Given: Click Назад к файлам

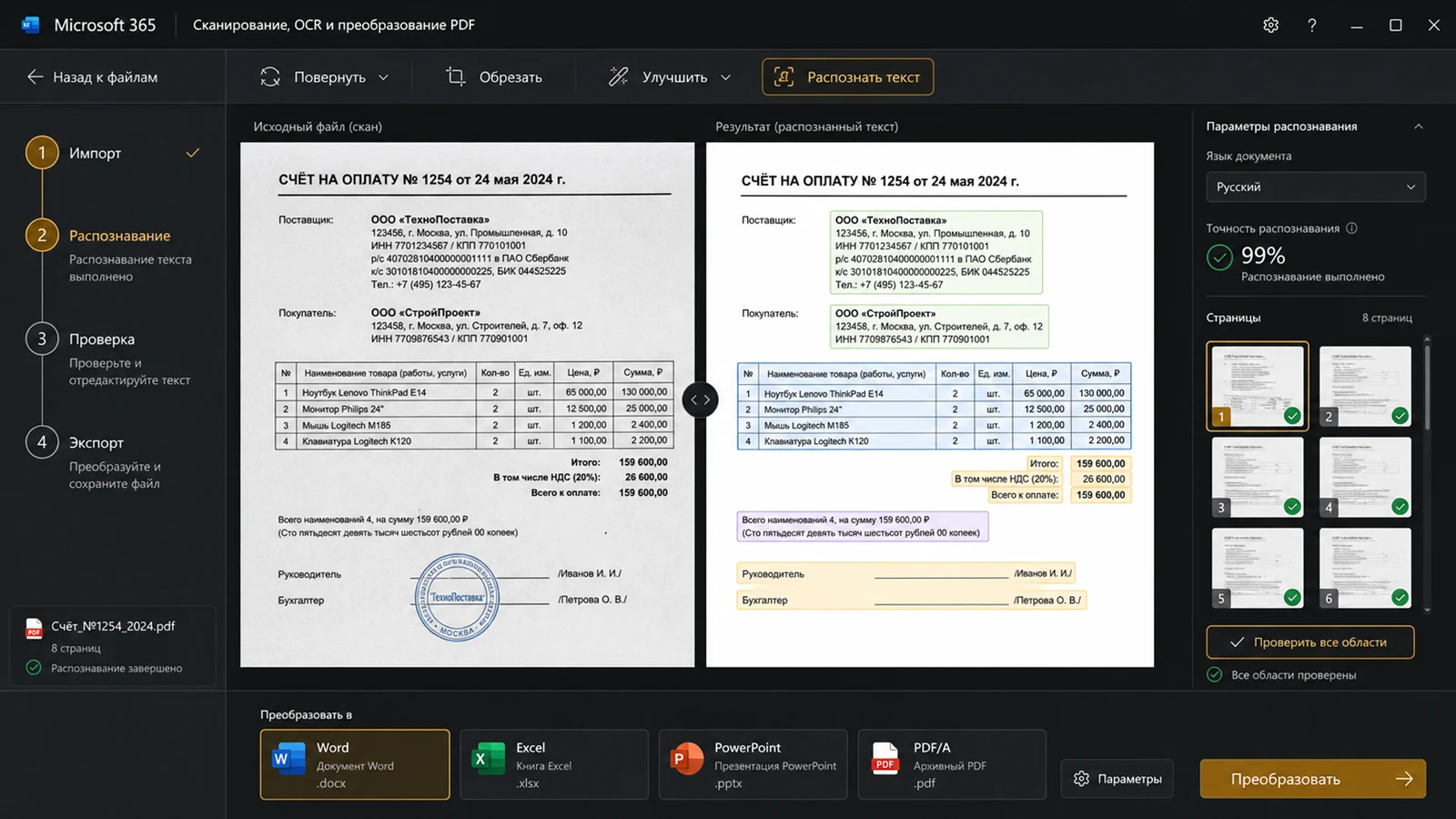Looking at the screenshot, I should point(92,76).
